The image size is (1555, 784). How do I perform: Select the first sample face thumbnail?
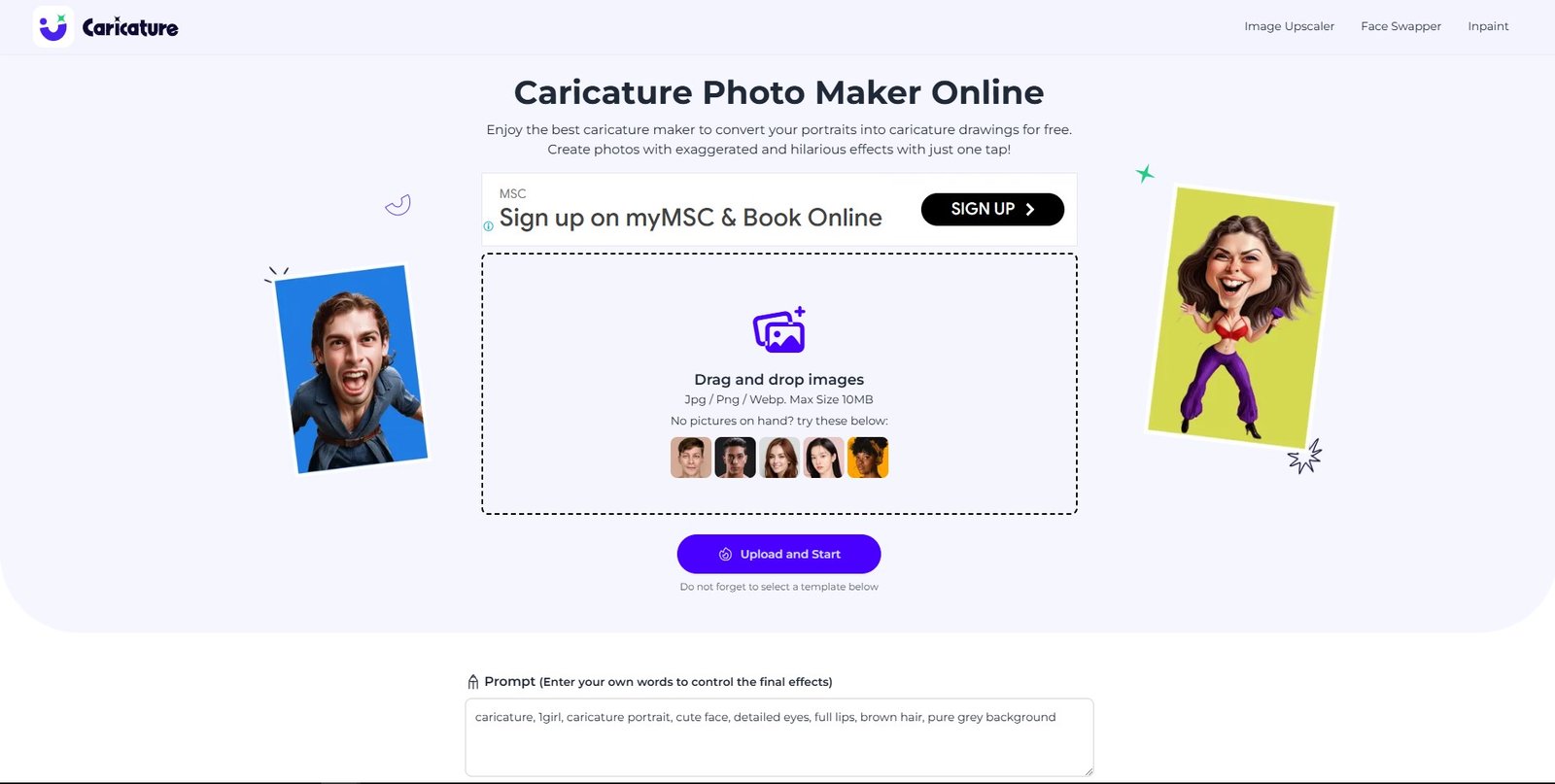coord(691,458)
